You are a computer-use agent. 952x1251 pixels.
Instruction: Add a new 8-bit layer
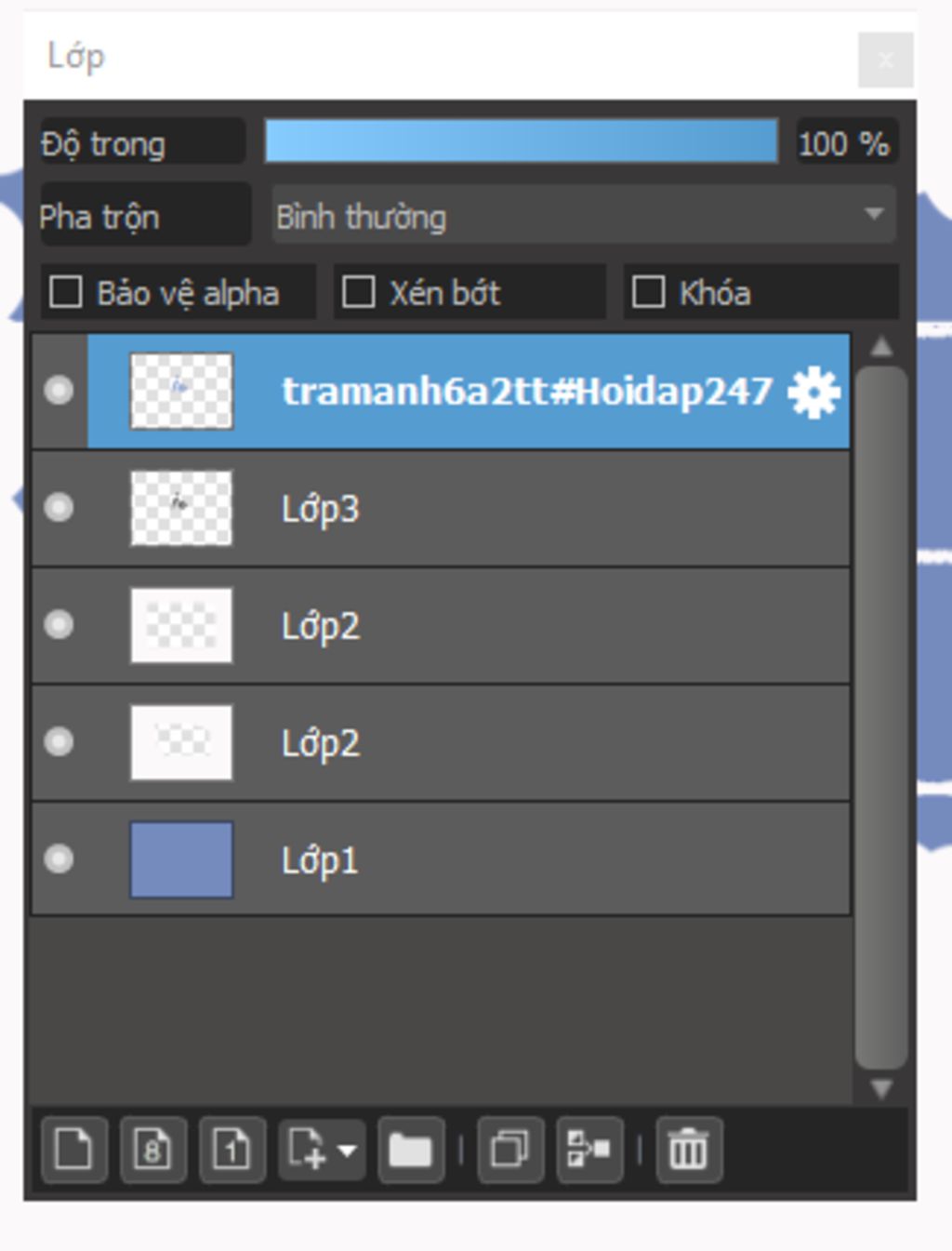[153, 1151]
